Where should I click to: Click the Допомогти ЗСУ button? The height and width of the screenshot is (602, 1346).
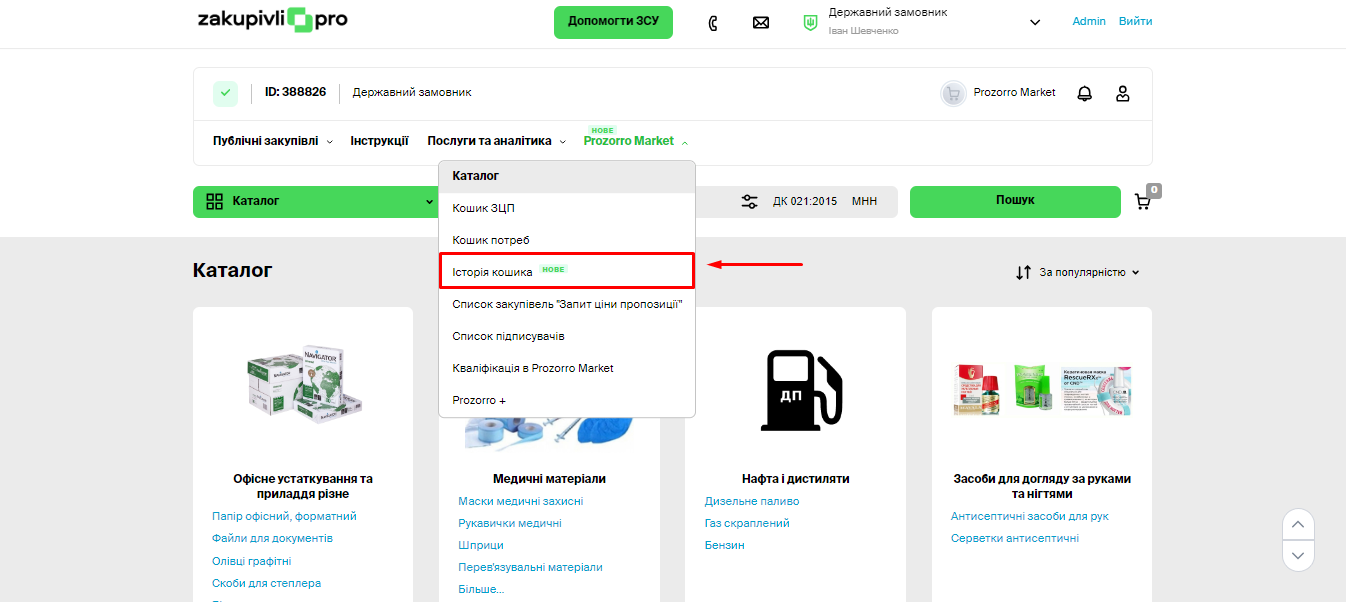tap(613, 22)
